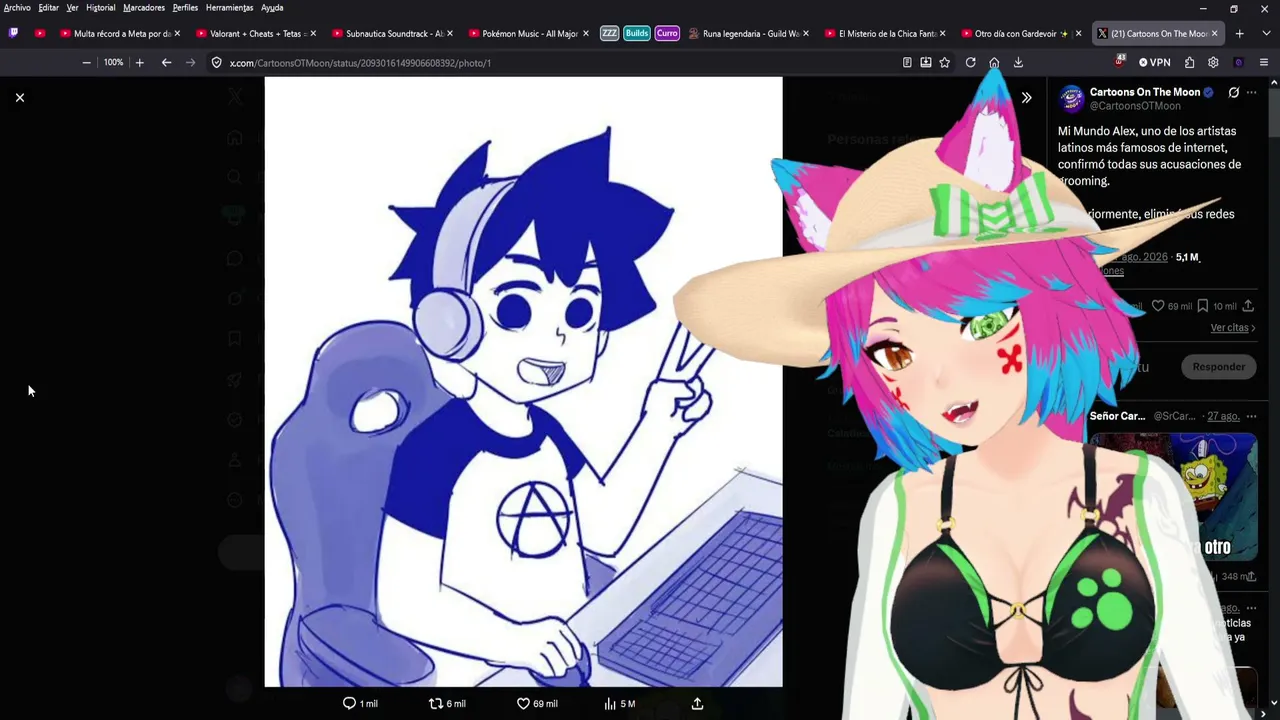This screenshot has width=1280, height=720.
Task: Open Cartoons On The Moon profile name
Action: tap(1145, 92)
